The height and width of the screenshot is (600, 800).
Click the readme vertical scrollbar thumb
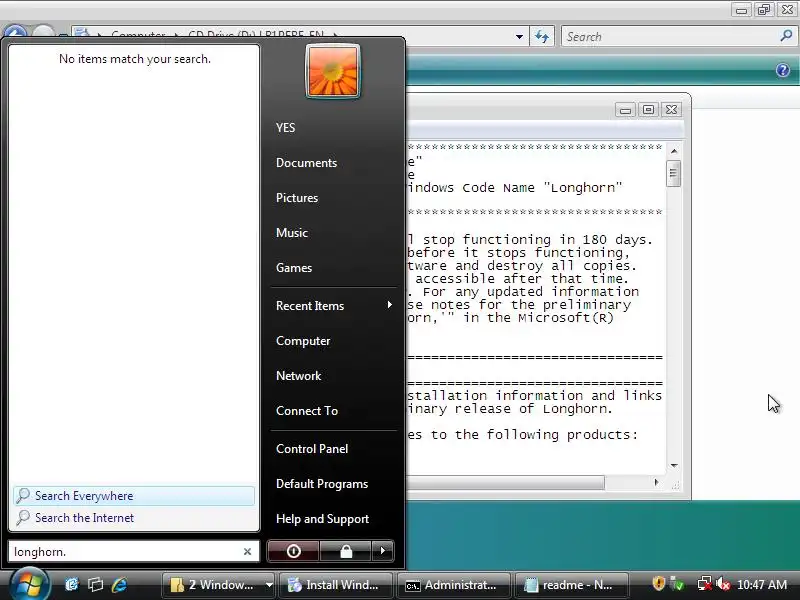click(x=673, y=173)
